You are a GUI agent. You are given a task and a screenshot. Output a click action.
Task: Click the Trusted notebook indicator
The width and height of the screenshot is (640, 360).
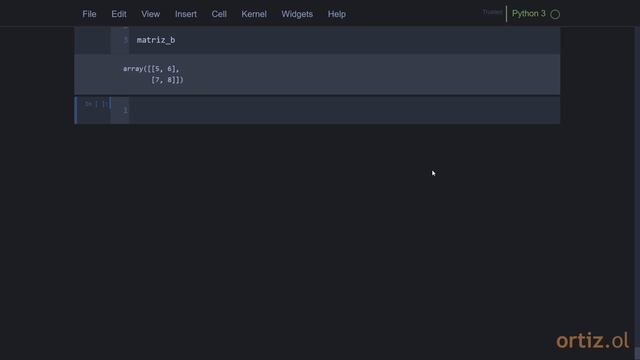pyautogui.click(x=492, y=12)
